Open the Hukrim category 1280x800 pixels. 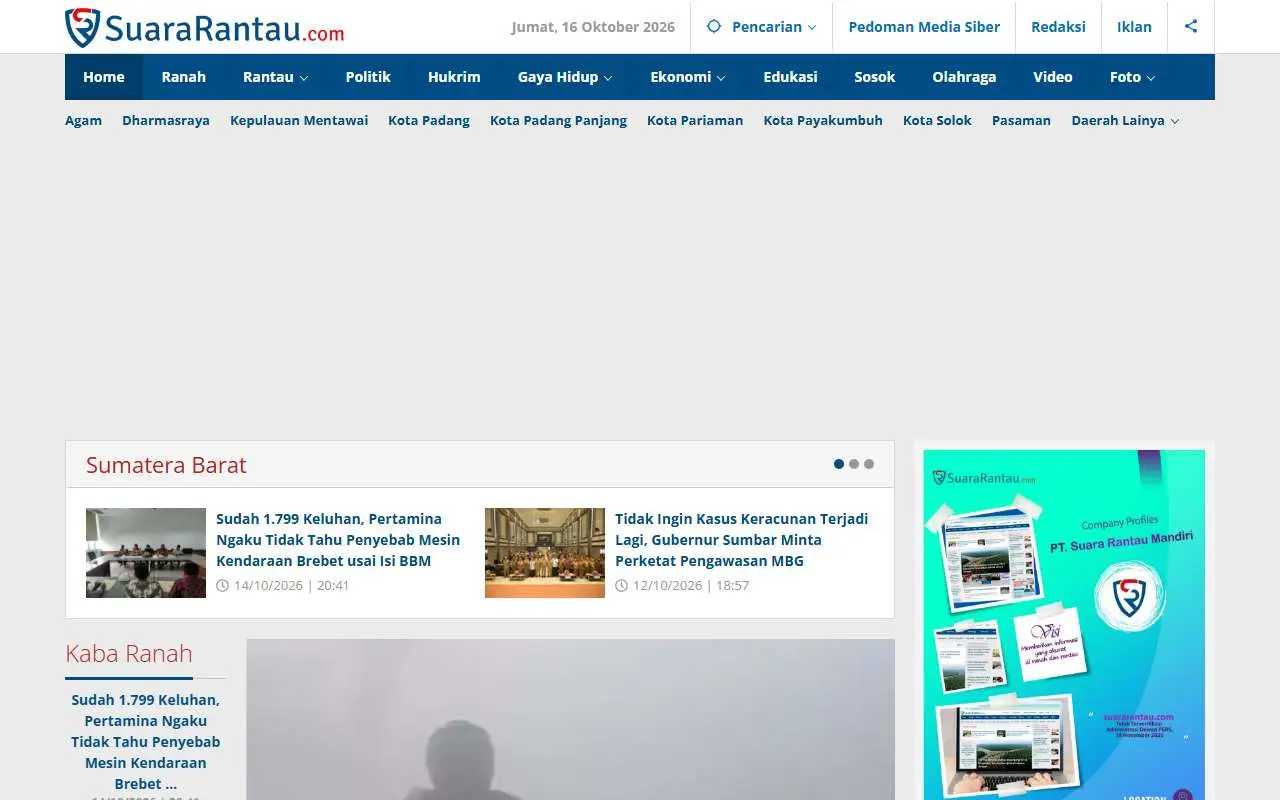(454, 77)
